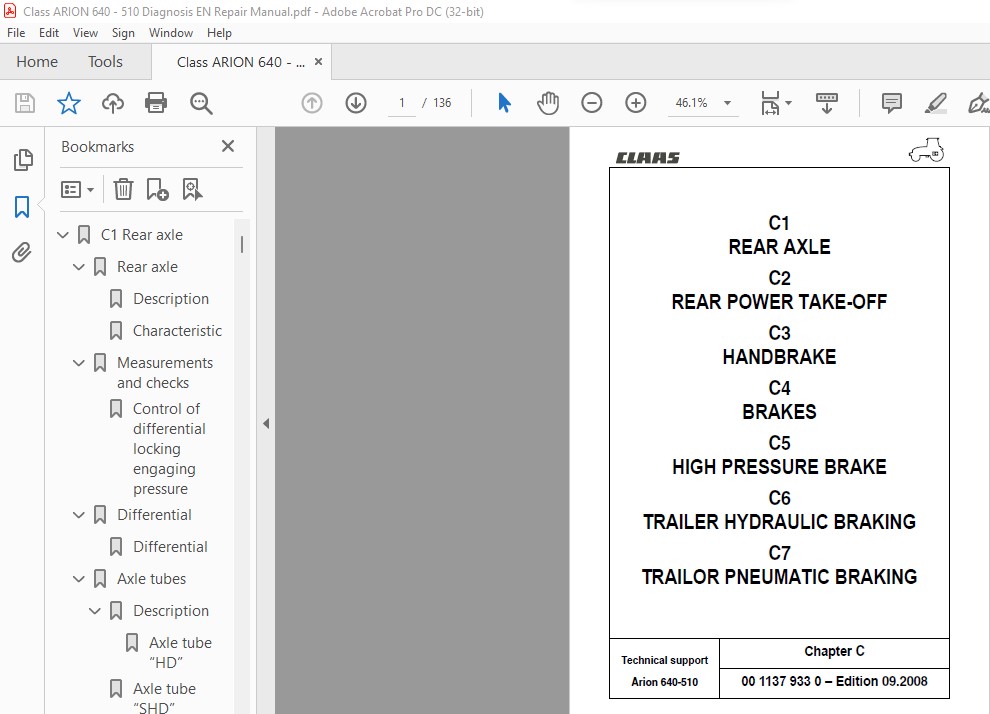Open the page thumbnails panel icon

[23, 160]
